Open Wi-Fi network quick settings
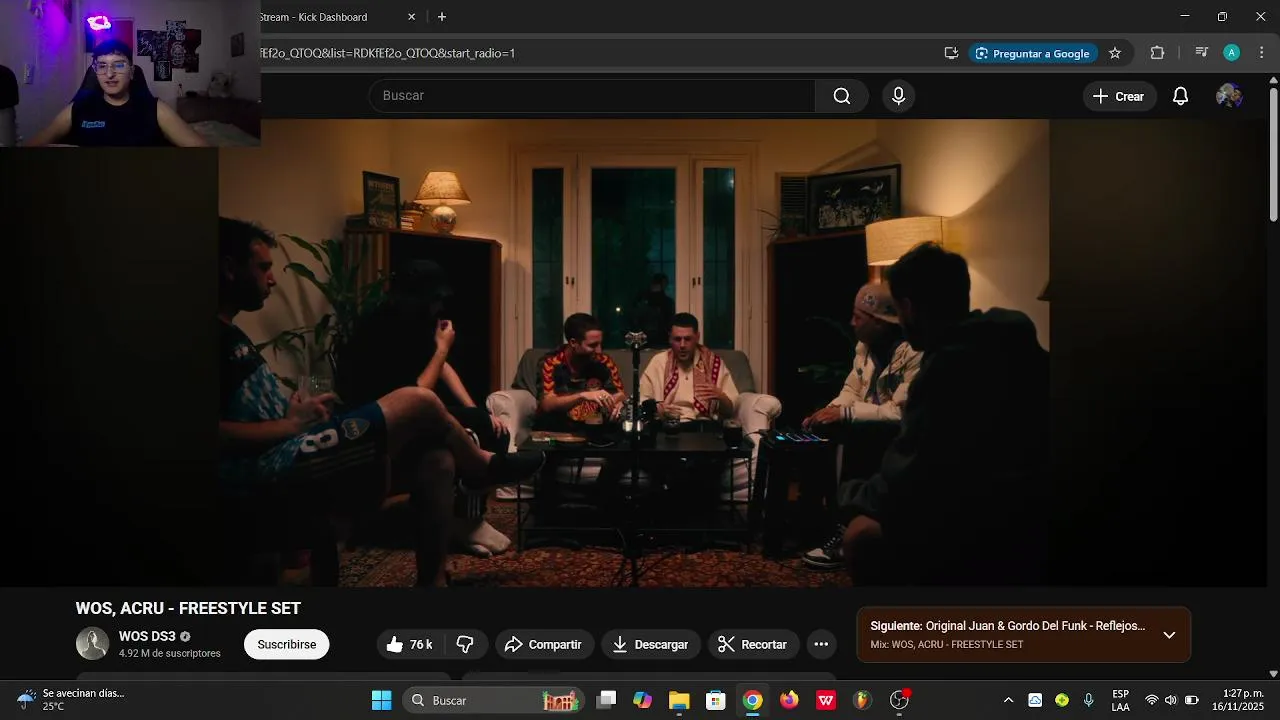This screenshot has height=720, width=1280. click(x=1152, y=700)
